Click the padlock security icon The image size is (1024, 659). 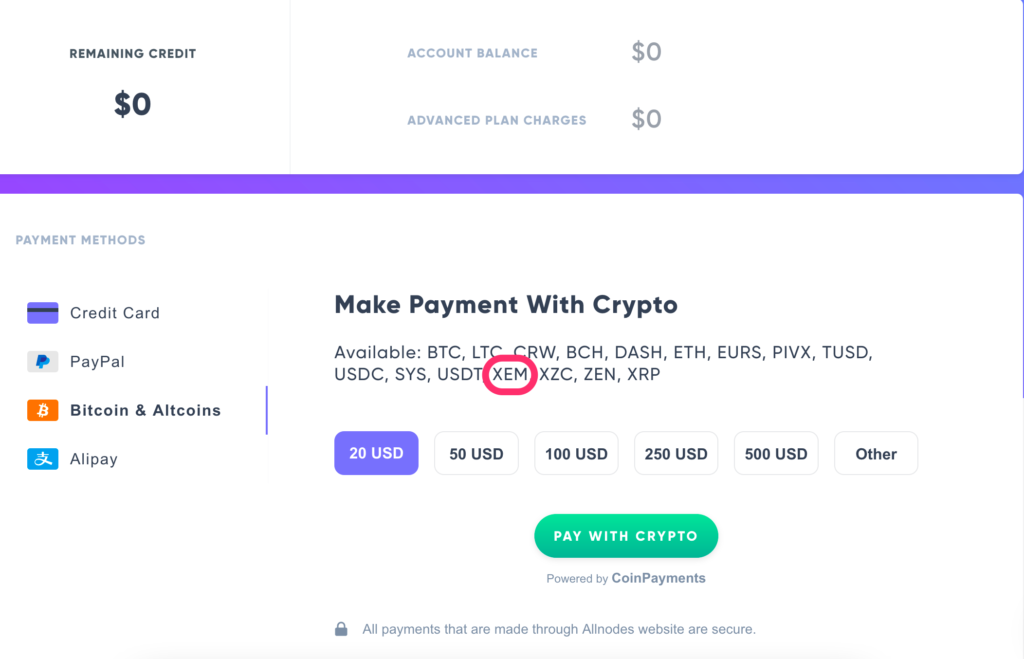[x=341, y=629]
